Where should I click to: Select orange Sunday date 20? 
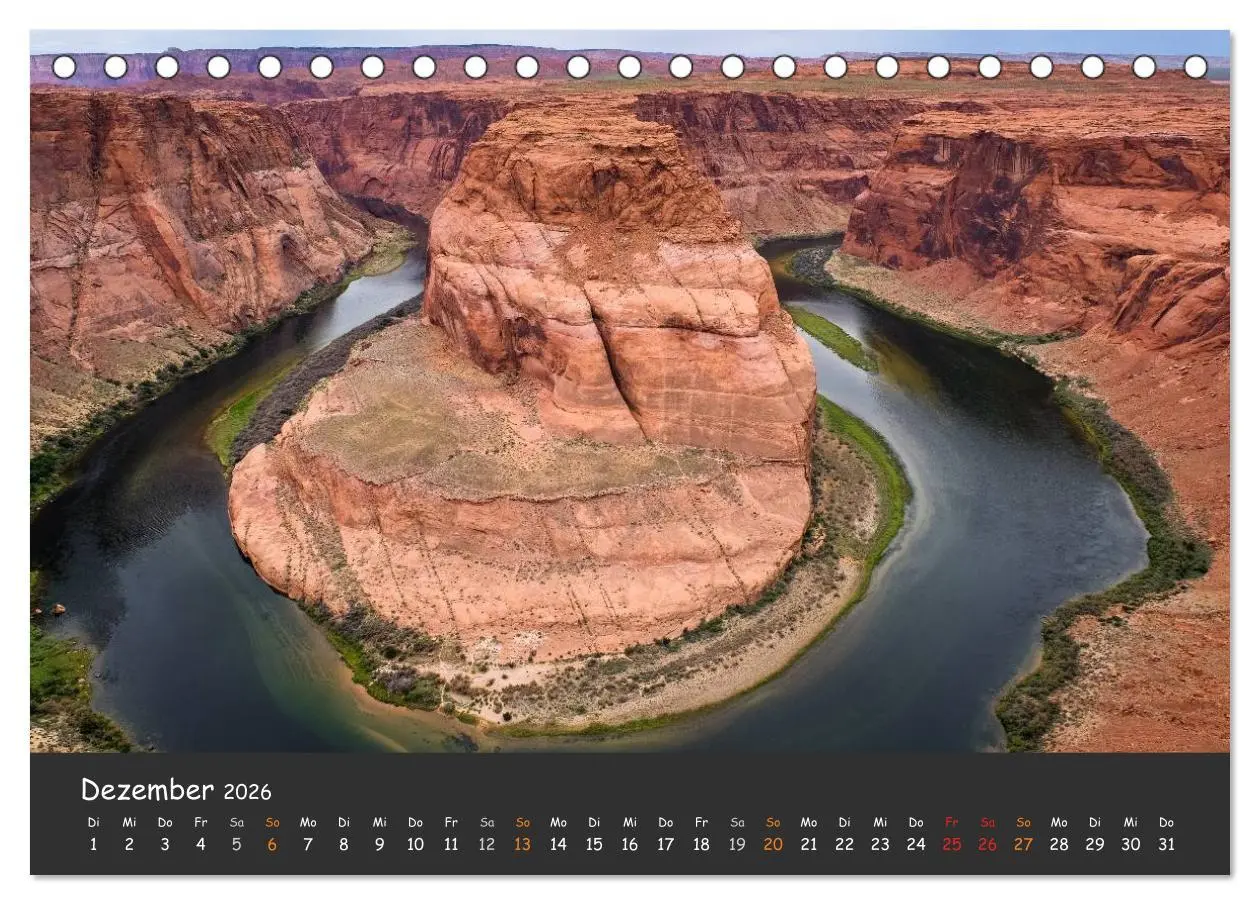coord(773,844)
